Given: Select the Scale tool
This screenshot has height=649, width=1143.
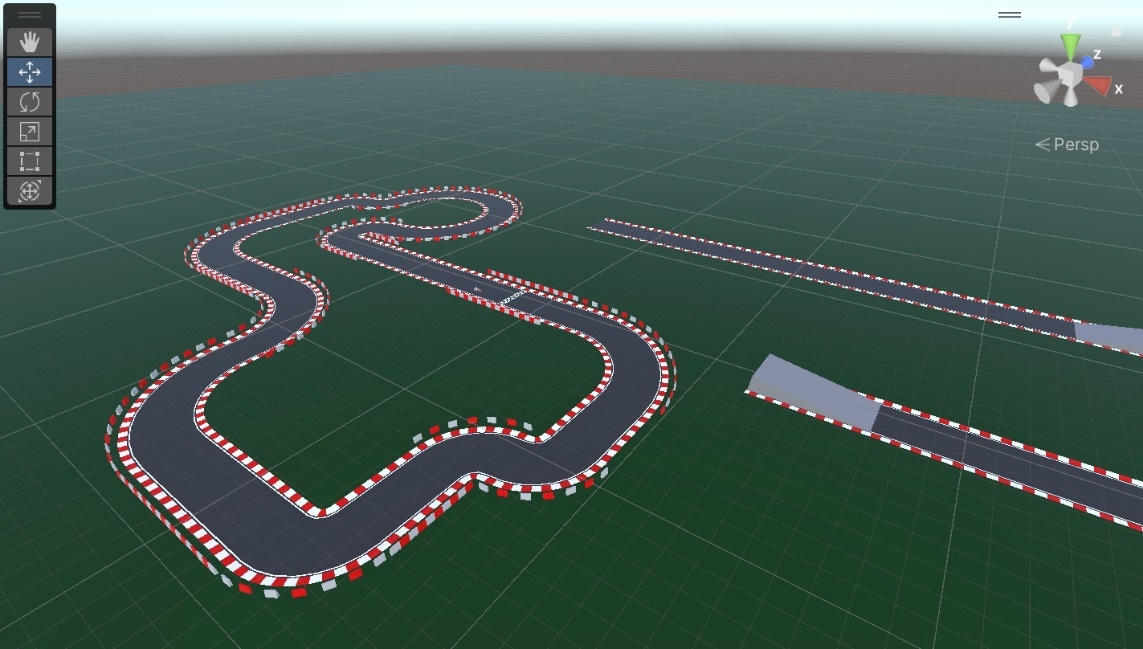Looking at the screenshot, I should pyautogui.click(x=30, y=132).
